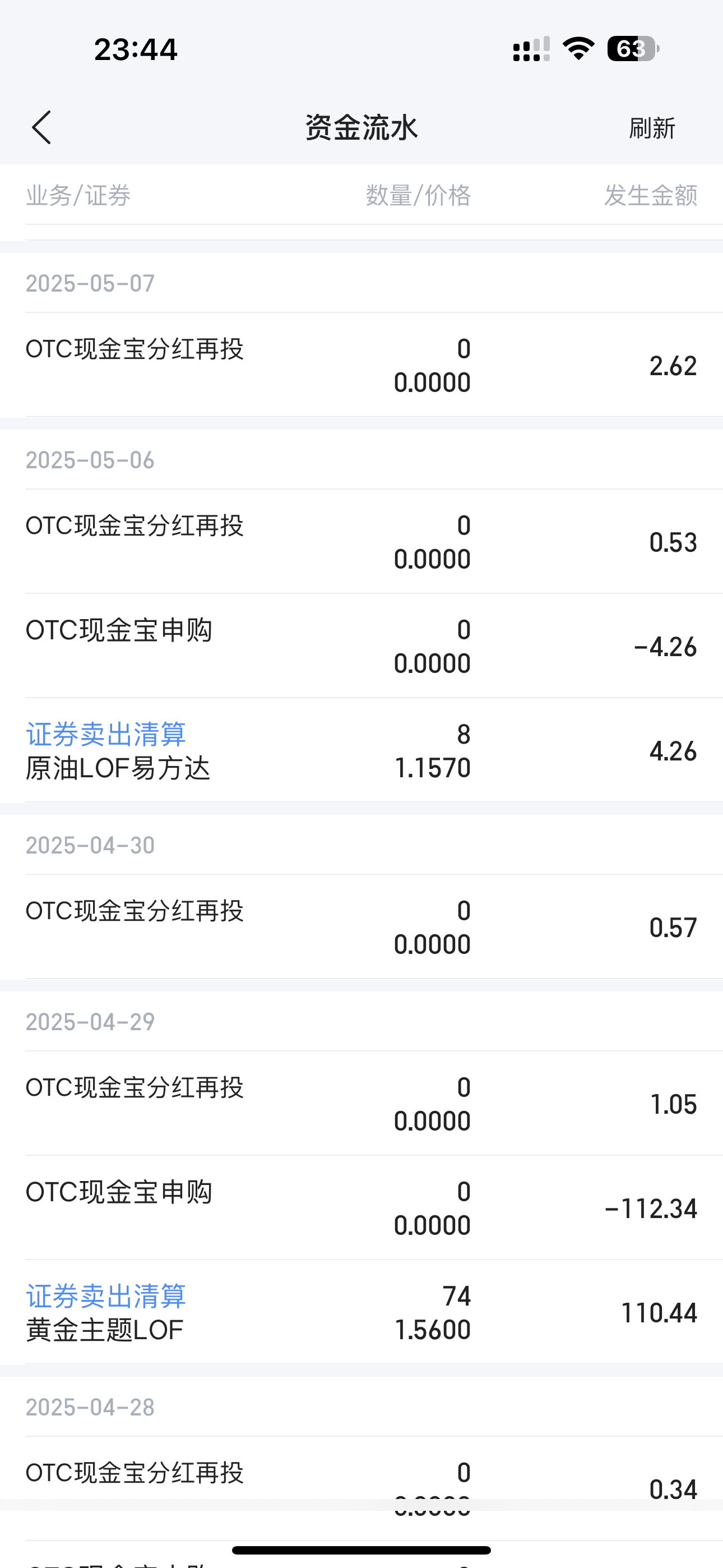
Task: Tap the 2025-05-06 date section header
Action: tap(90, 460)
